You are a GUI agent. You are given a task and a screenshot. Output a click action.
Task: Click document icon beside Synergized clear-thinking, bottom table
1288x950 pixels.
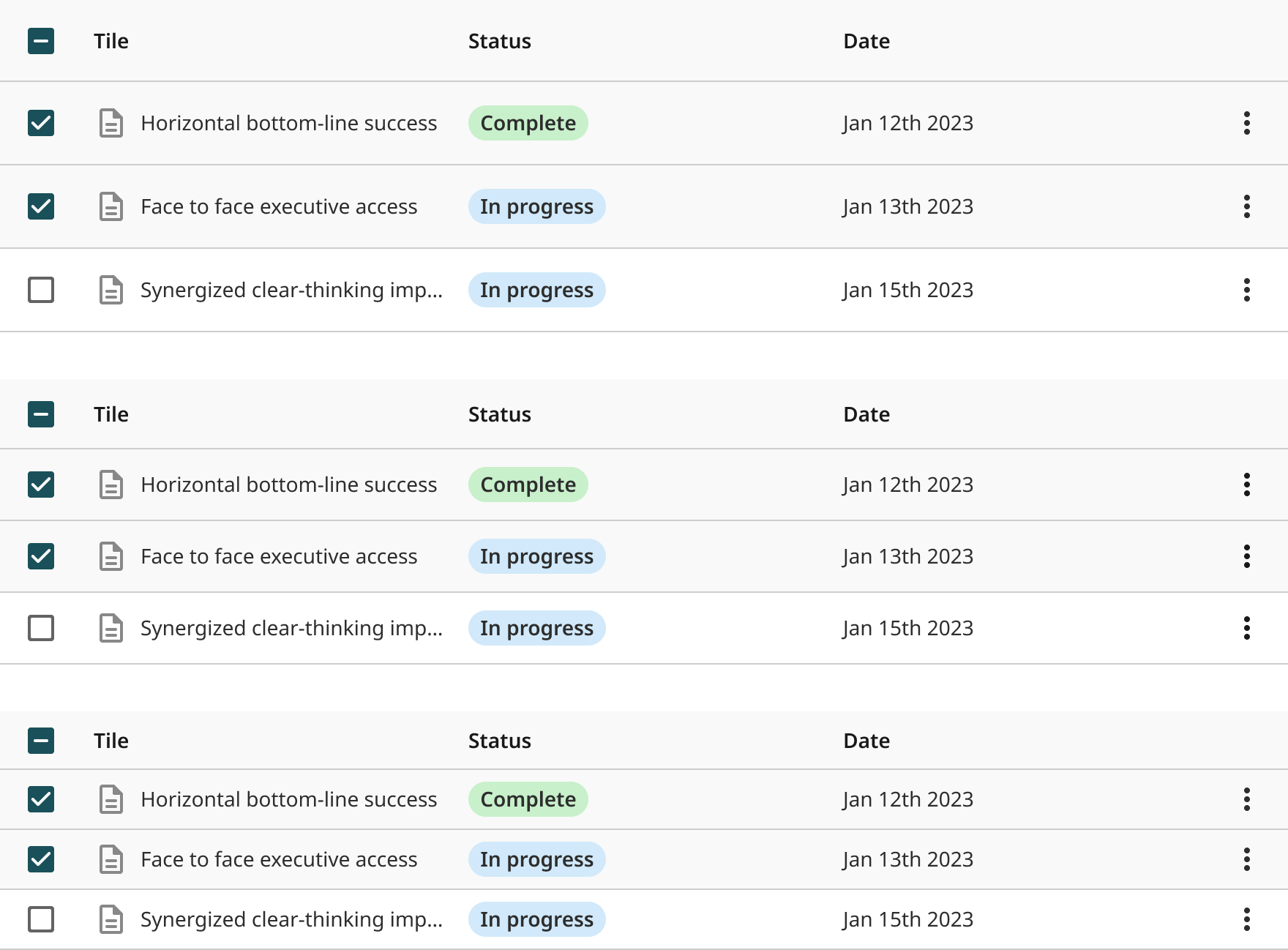[x=111, y=919]
